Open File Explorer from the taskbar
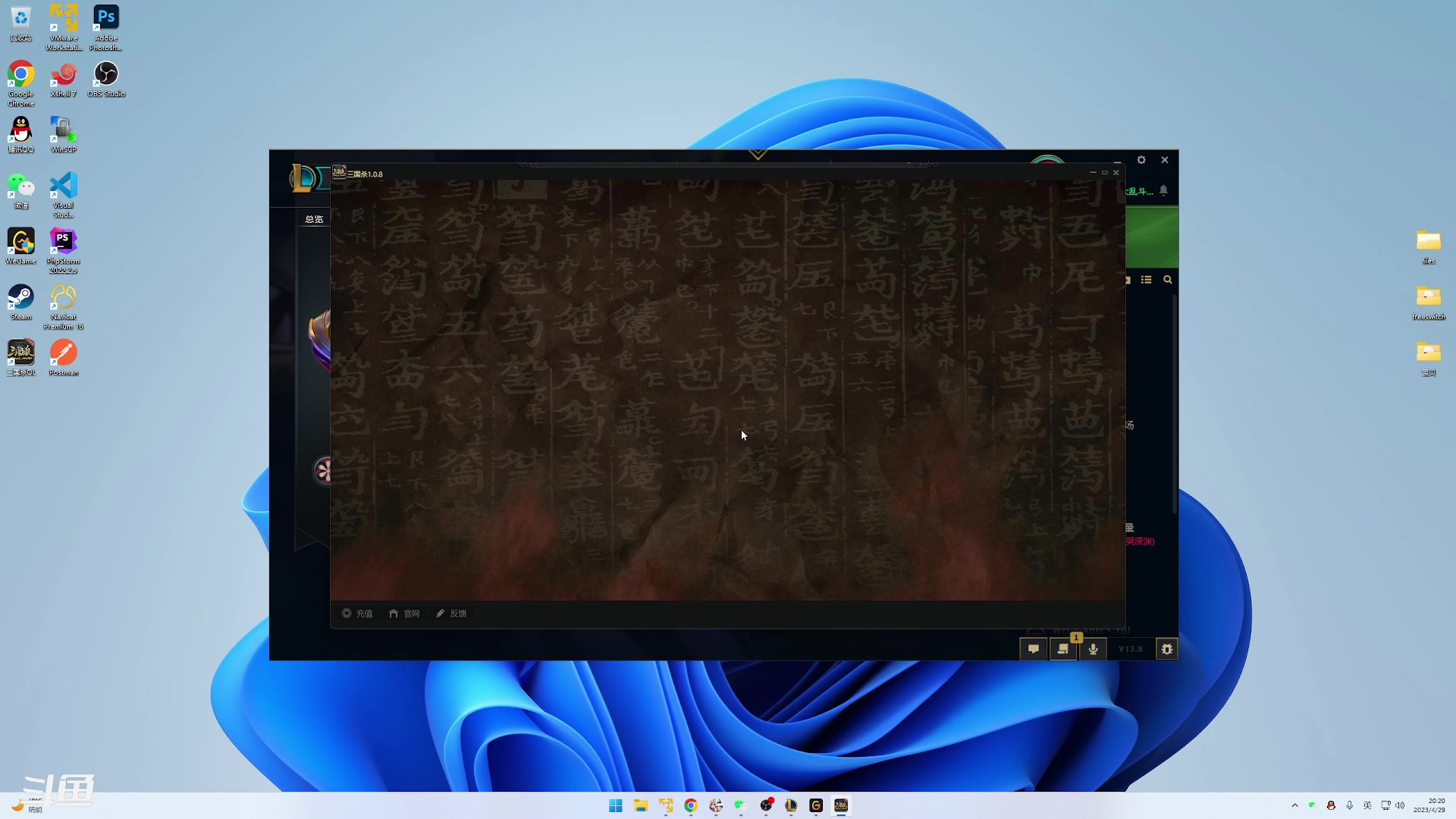Screen dimensions: 1456x819 click(641, 805)
